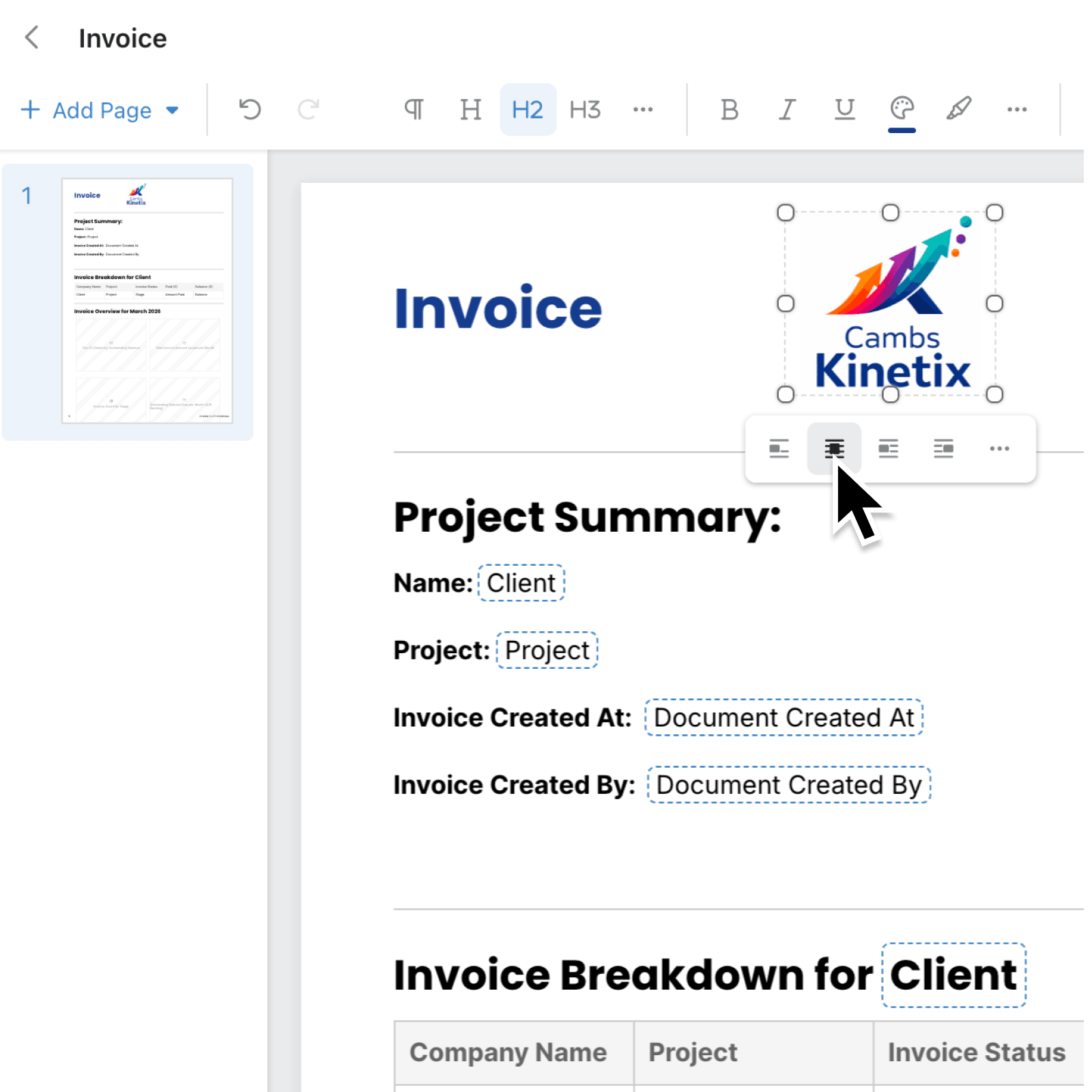Toggle Heading 3 formatting
Viewport: 1092px width, 1092px height.
[584, 109]
